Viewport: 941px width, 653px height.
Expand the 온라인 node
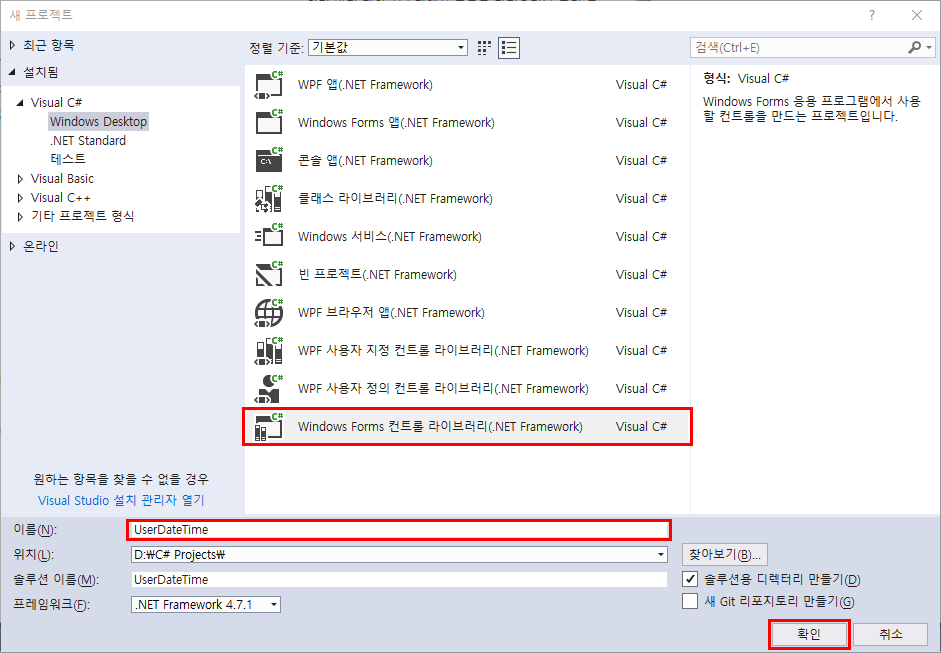tap(13, 246)
